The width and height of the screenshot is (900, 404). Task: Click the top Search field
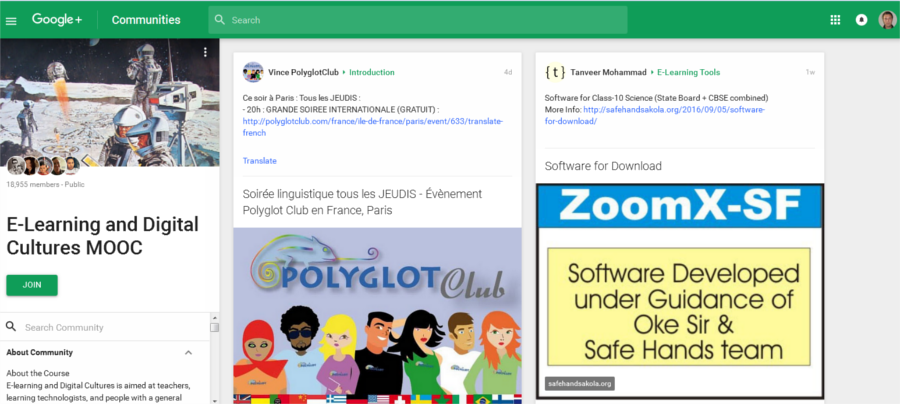coord(418,20)
